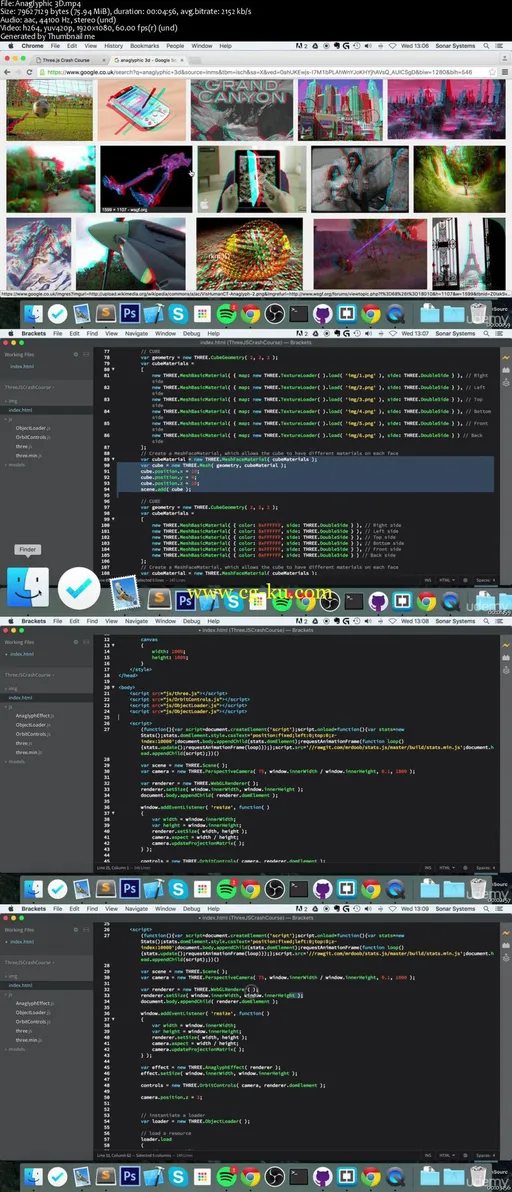
Task: Expand img folder in the 13:07 Brackets sidebar
Action: [x=12, y=400]
